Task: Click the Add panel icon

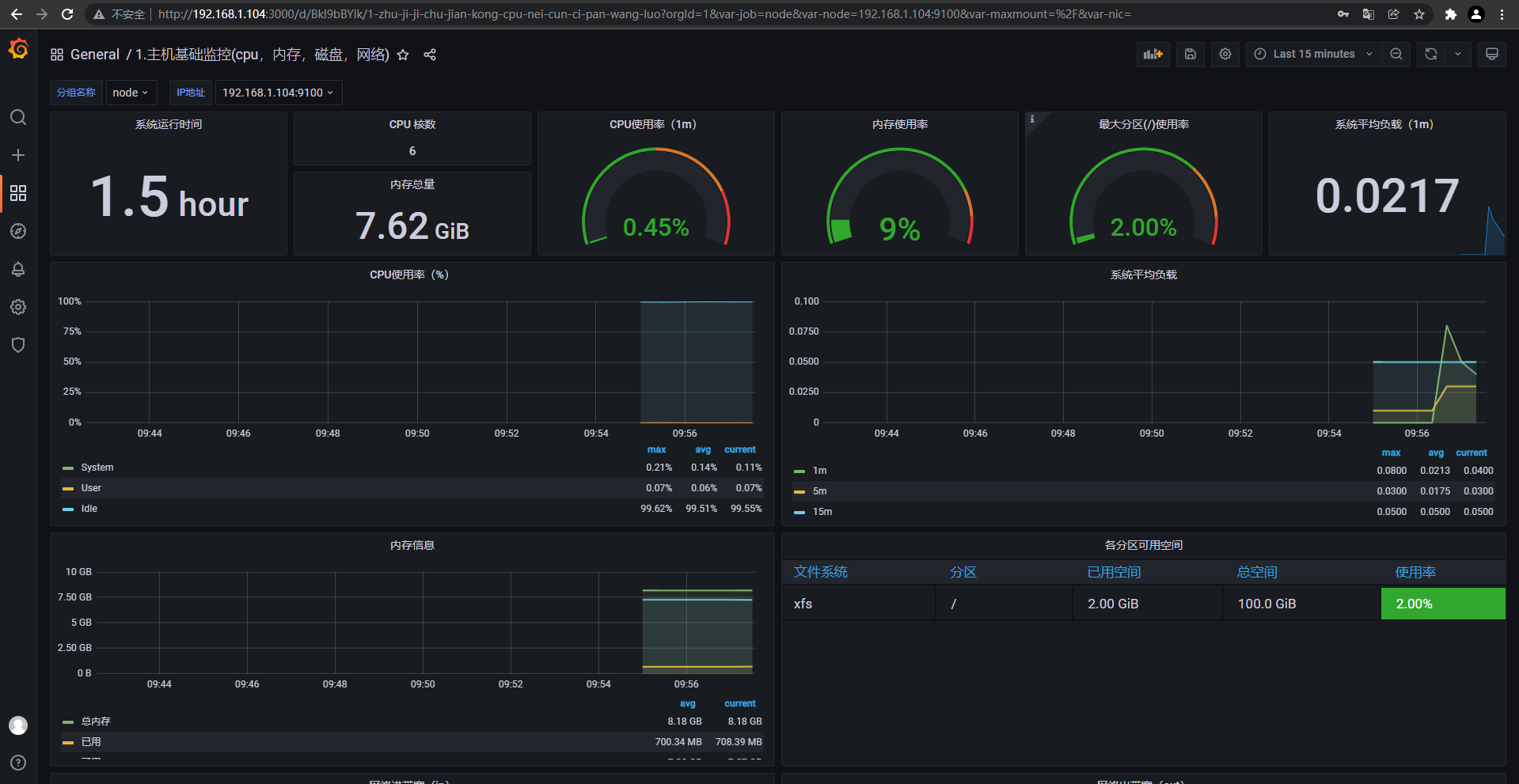Action: coord(1153,54)
